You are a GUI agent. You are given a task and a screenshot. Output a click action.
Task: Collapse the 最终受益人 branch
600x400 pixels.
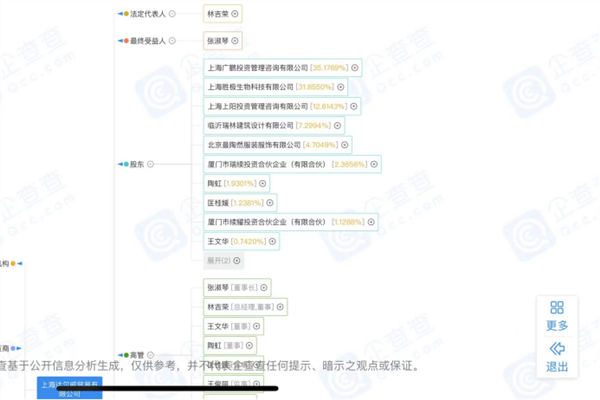tap(172, 41)
